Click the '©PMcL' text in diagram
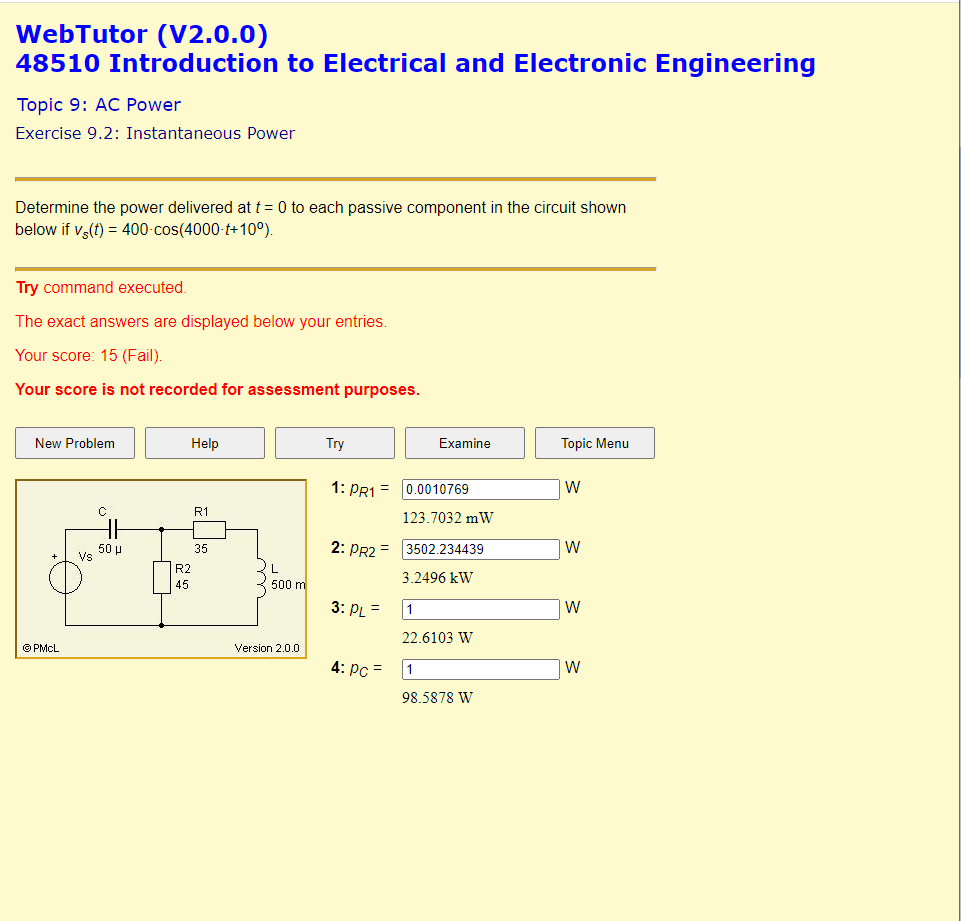Screen dimensions: 961x921 [x=41, y=648]
